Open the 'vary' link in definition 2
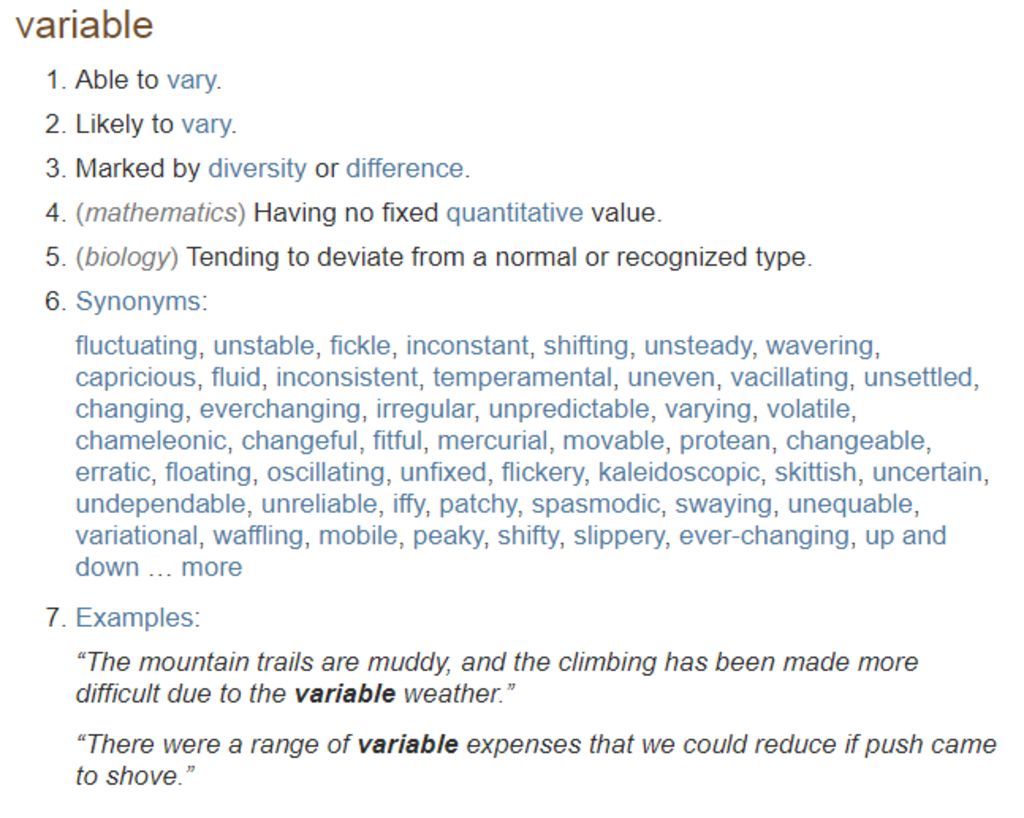 click(x=206, y=125)
